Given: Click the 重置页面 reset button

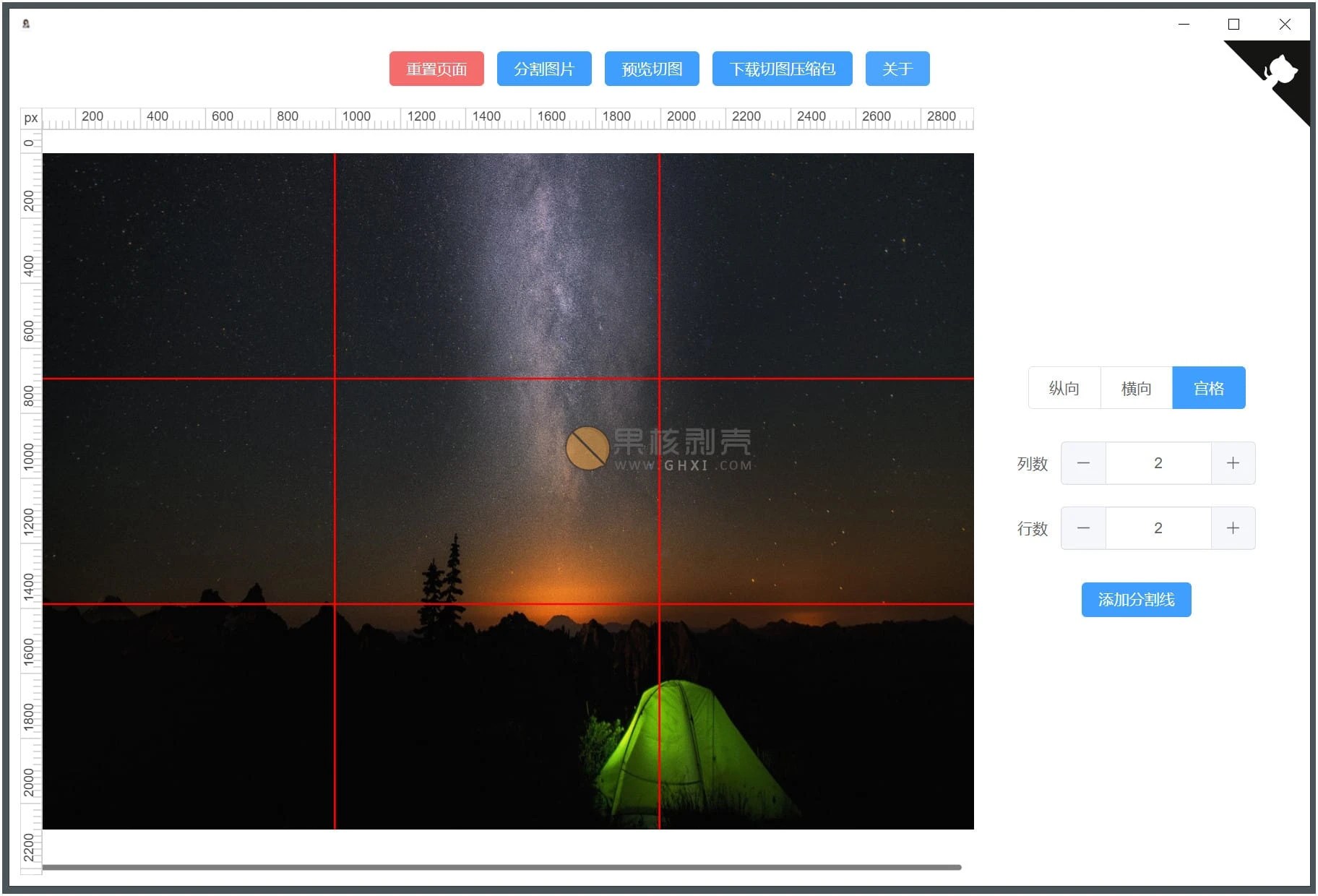Looking at the screenshot, I should (x=436, y=69).
